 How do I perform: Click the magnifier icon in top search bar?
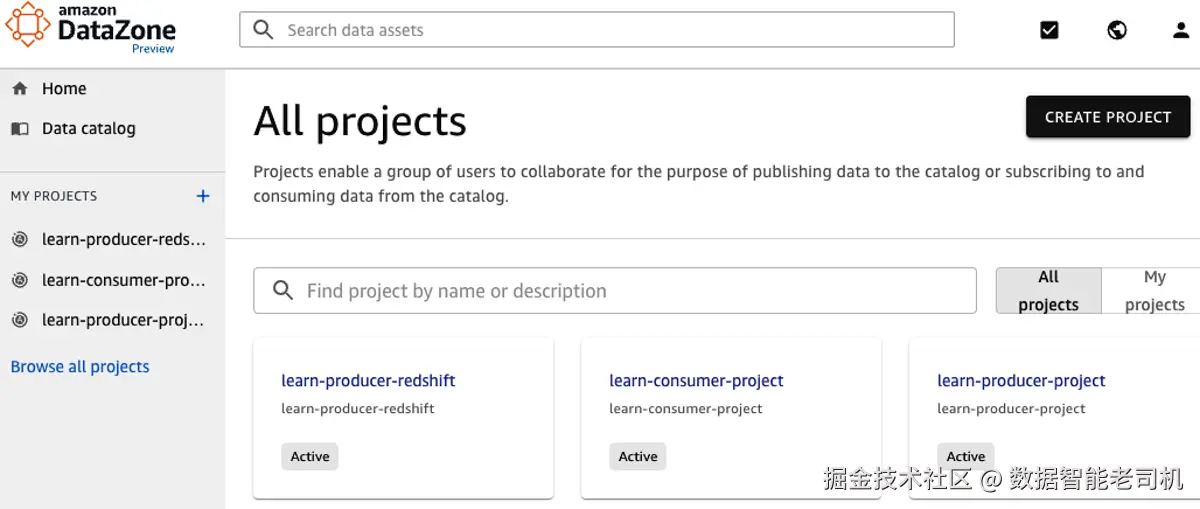point(263,30)
